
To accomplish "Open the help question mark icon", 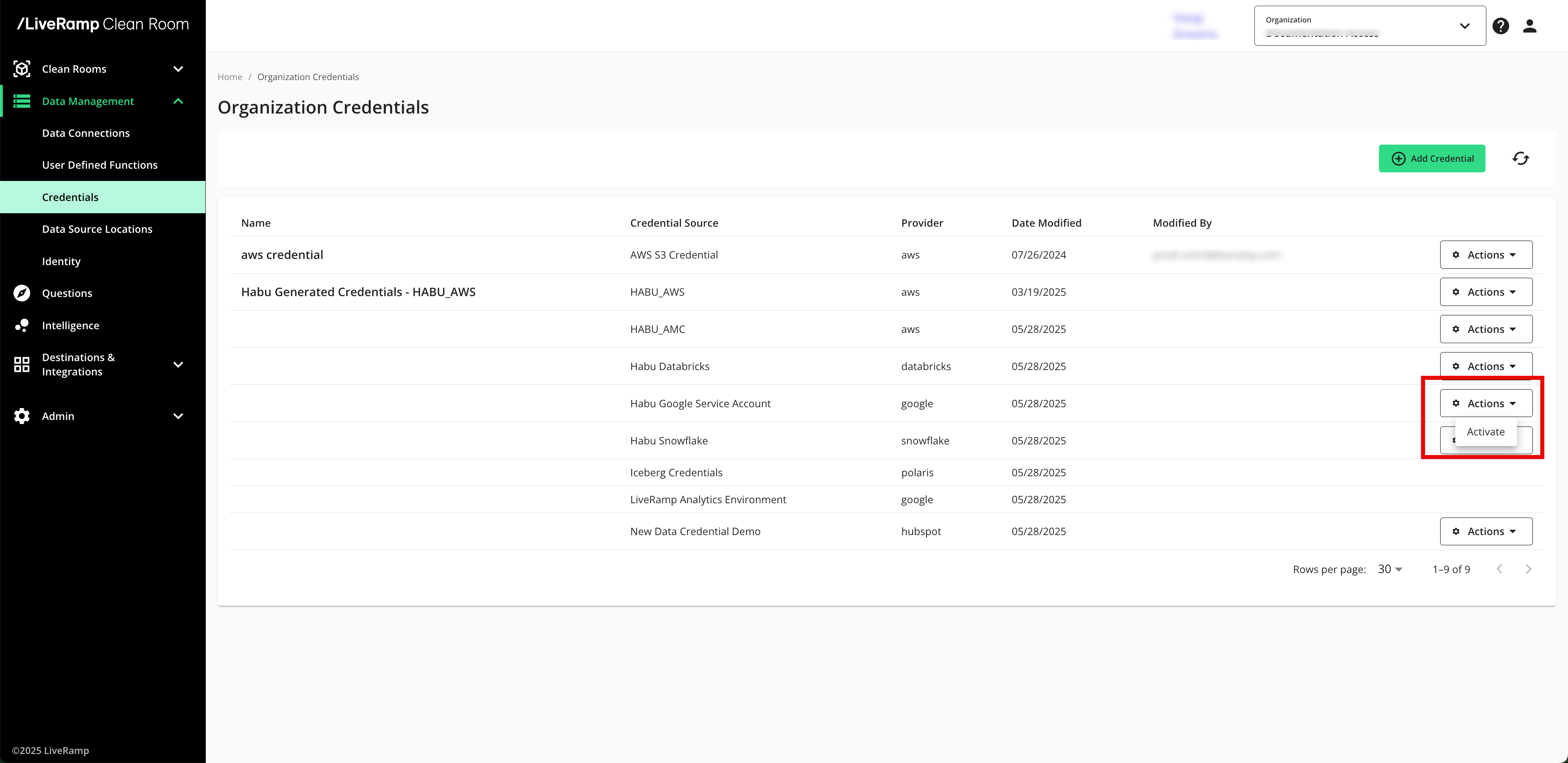I will pyautogui.click(x=1501, y=26).
